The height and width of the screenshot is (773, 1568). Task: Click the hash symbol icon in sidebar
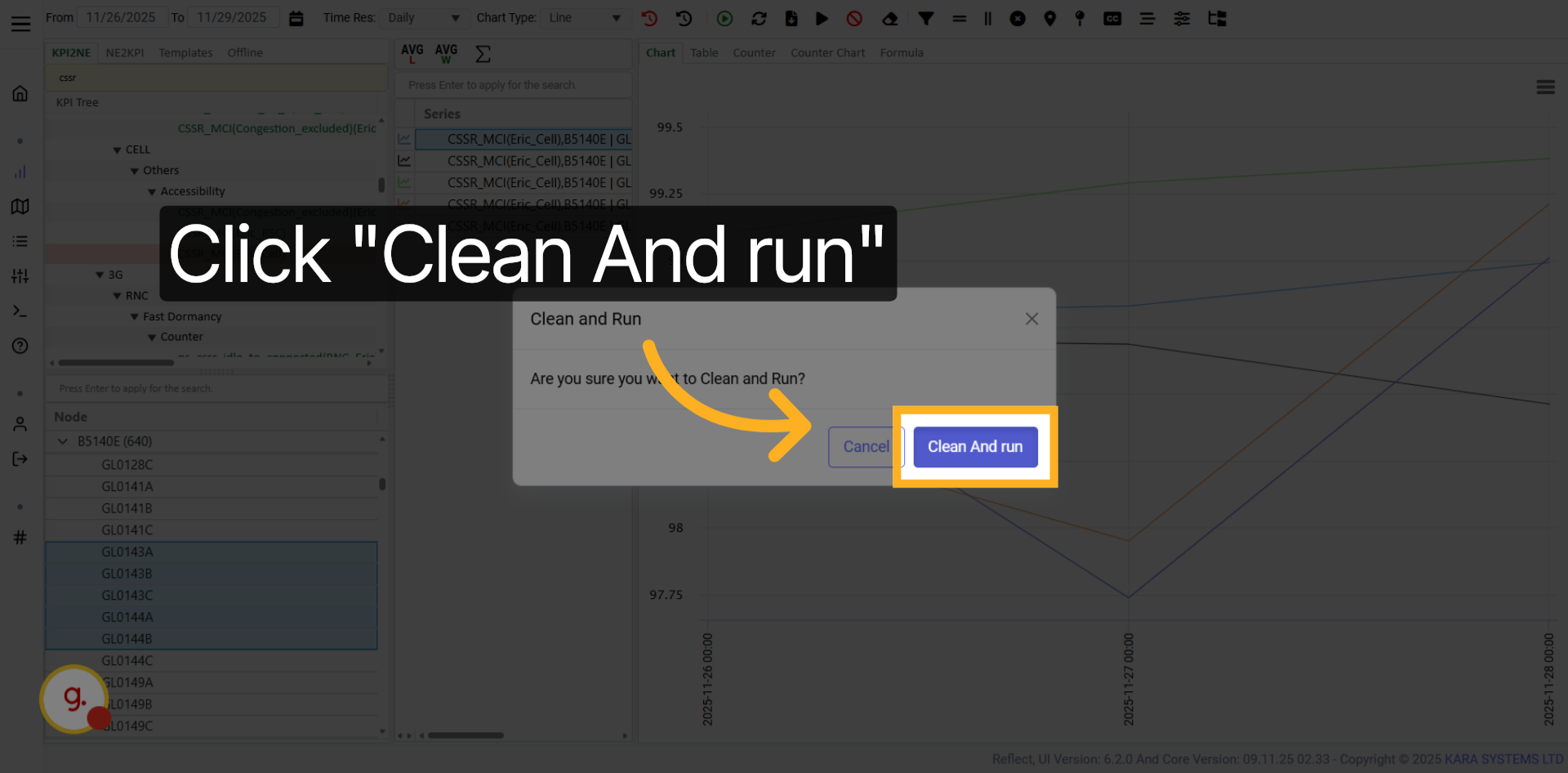(20, 537)
